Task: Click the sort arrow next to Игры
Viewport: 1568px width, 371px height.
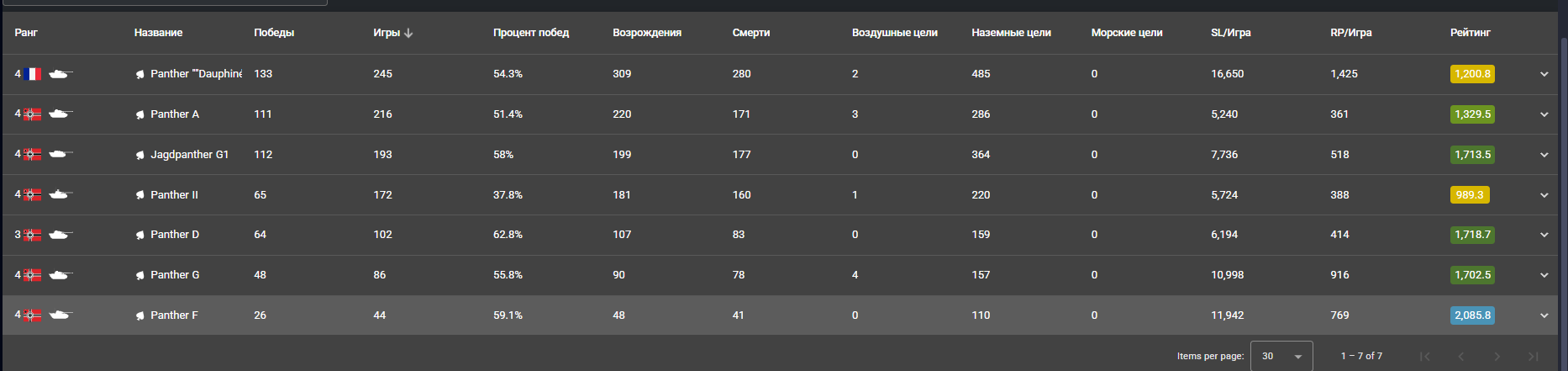Action: click(x=408, y=33)
